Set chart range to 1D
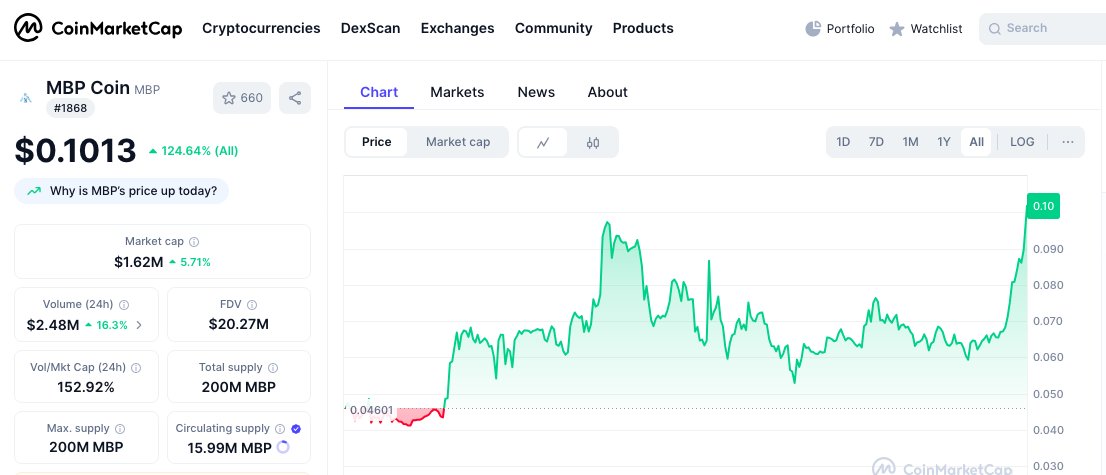This screenshot has width=1106, height=475. tap(843, 142)
